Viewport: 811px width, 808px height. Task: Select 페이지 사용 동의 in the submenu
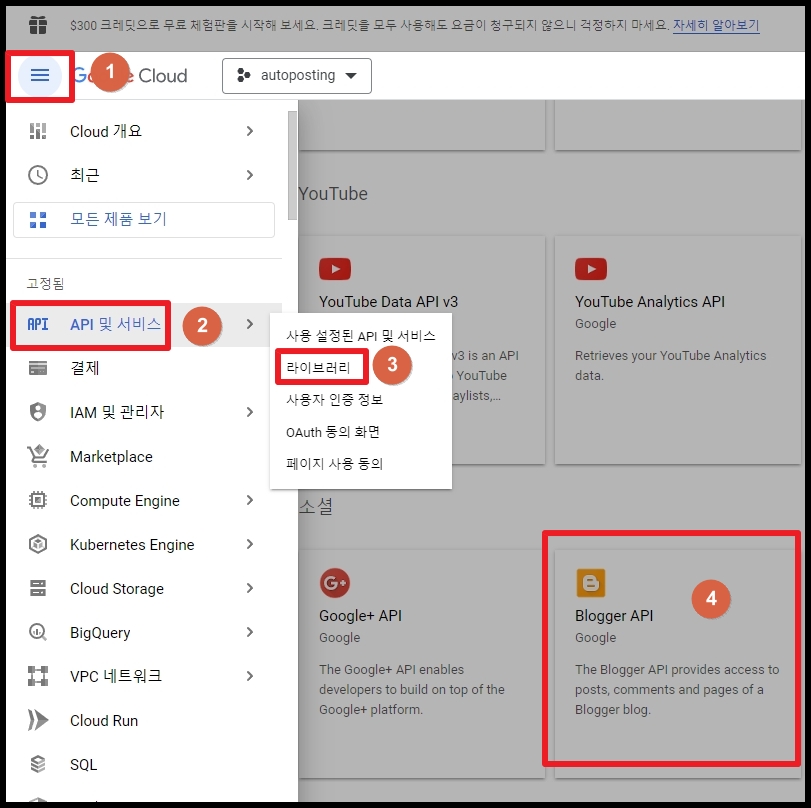coord(335,463)
